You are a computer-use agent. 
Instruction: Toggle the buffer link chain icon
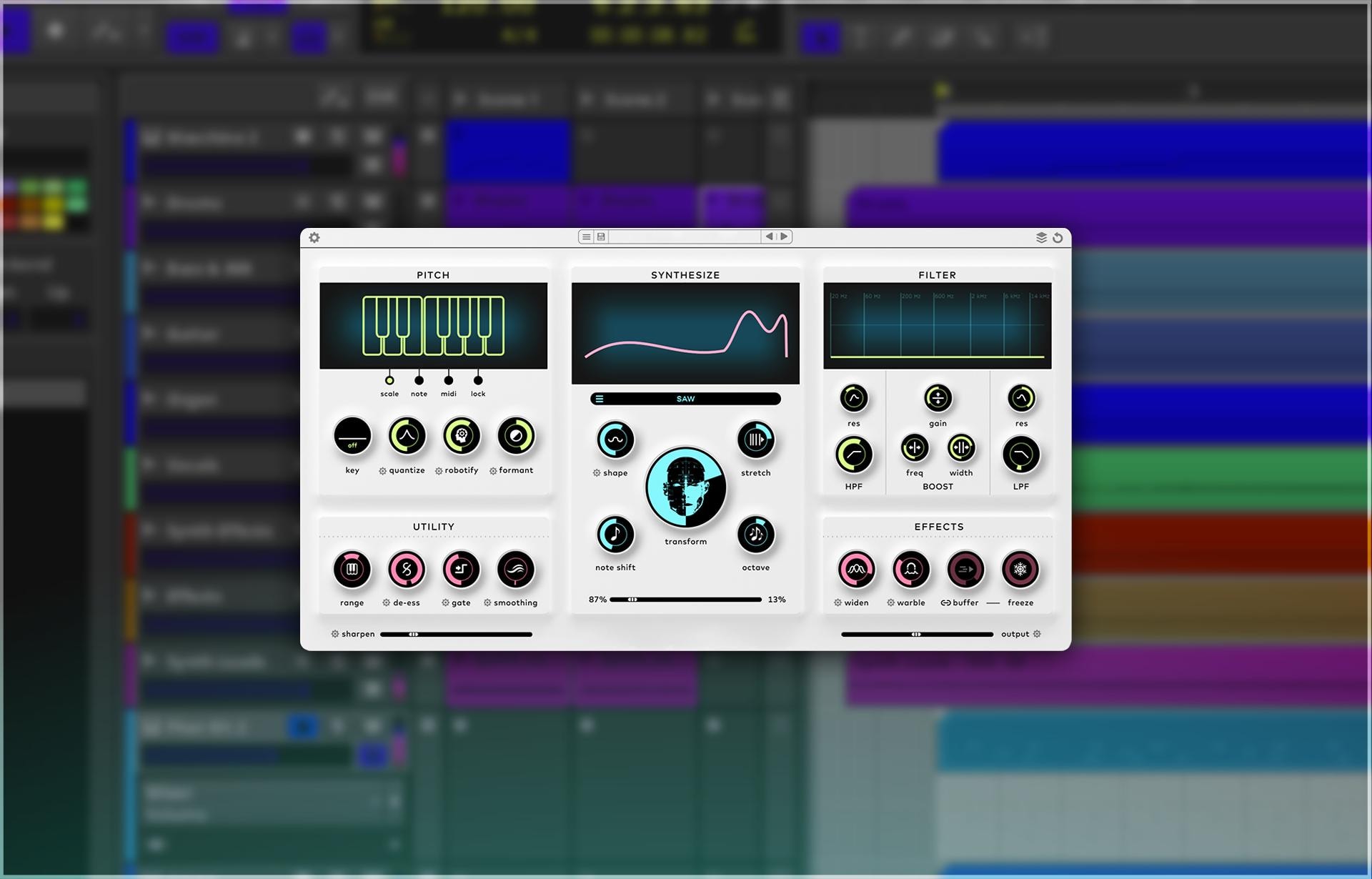coord(945,603)
